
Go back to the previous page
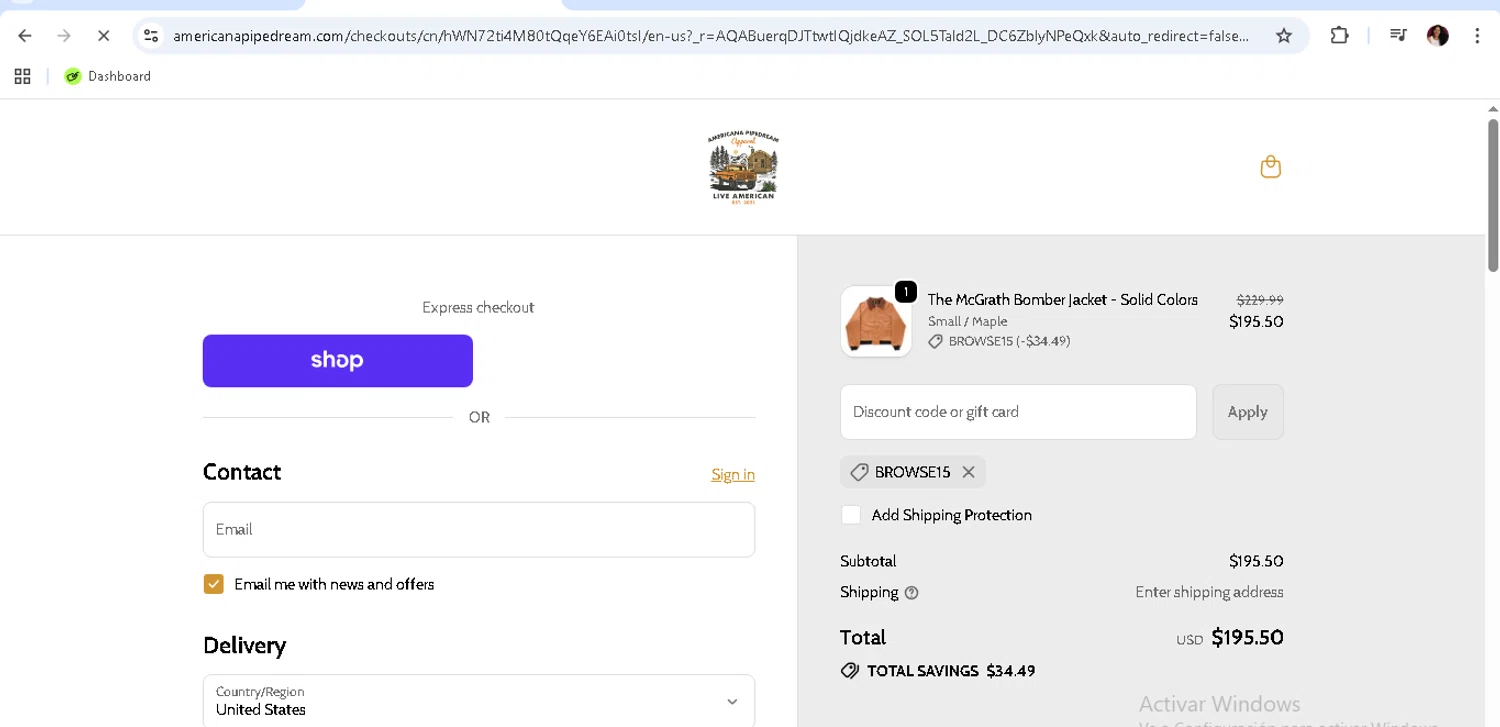pos(25,36)
